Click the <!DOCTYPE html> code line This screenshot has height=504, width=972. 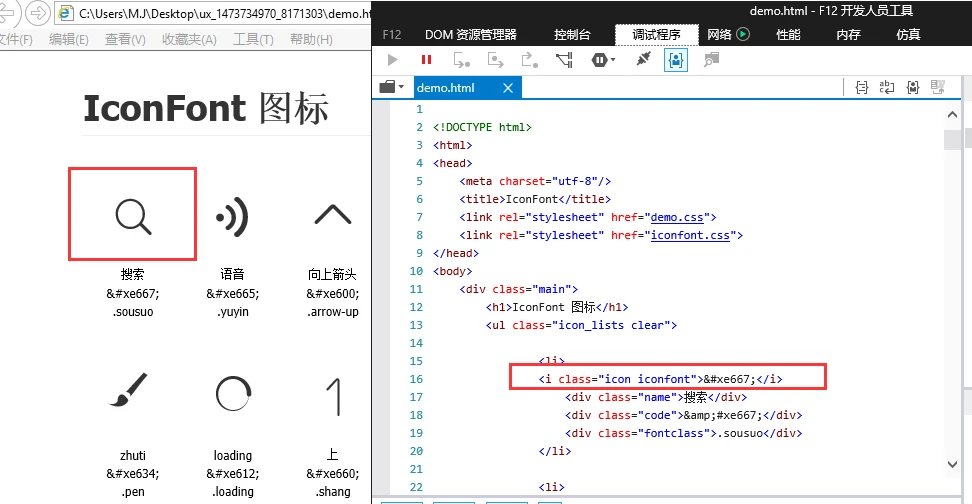point(482,127)
